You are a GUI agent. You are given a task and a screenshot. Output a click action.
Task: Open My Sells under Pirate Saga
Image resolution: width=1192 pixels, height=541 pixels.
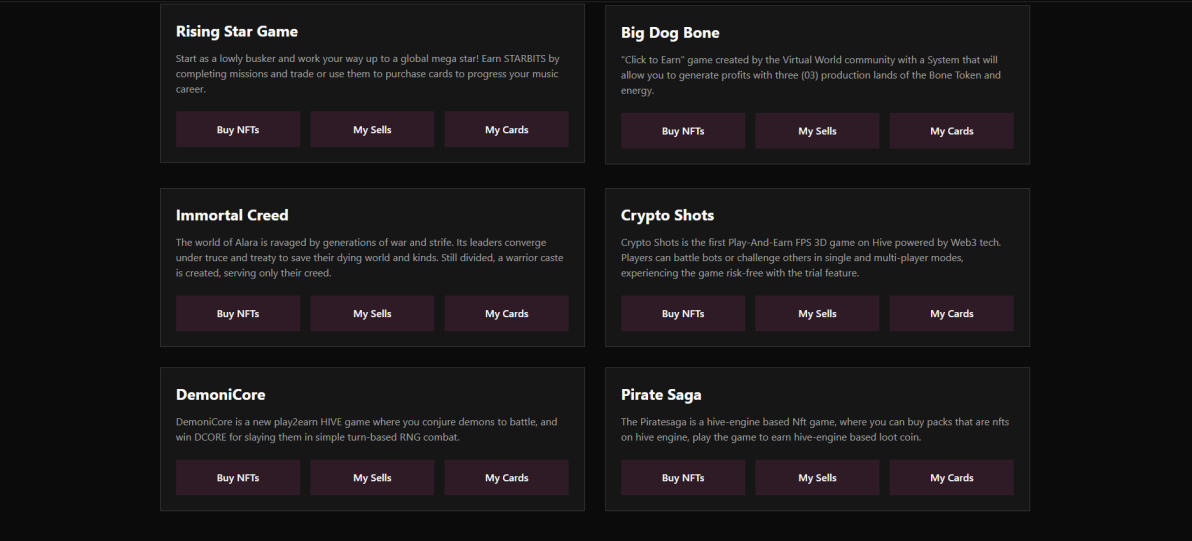point(817,478)
